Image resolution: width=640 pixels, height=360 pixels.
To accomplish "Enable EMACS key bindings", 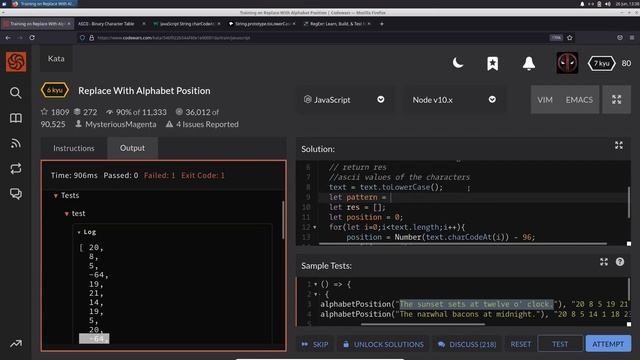I will [579, 100].
